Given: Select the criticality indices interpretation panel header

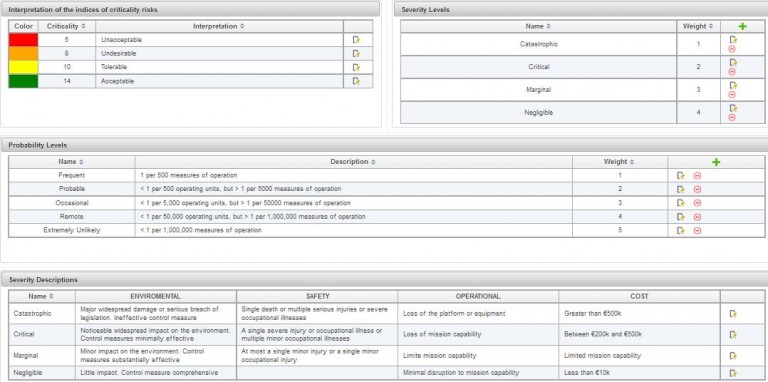Looking at the screenshot, I should pos(190,9).
